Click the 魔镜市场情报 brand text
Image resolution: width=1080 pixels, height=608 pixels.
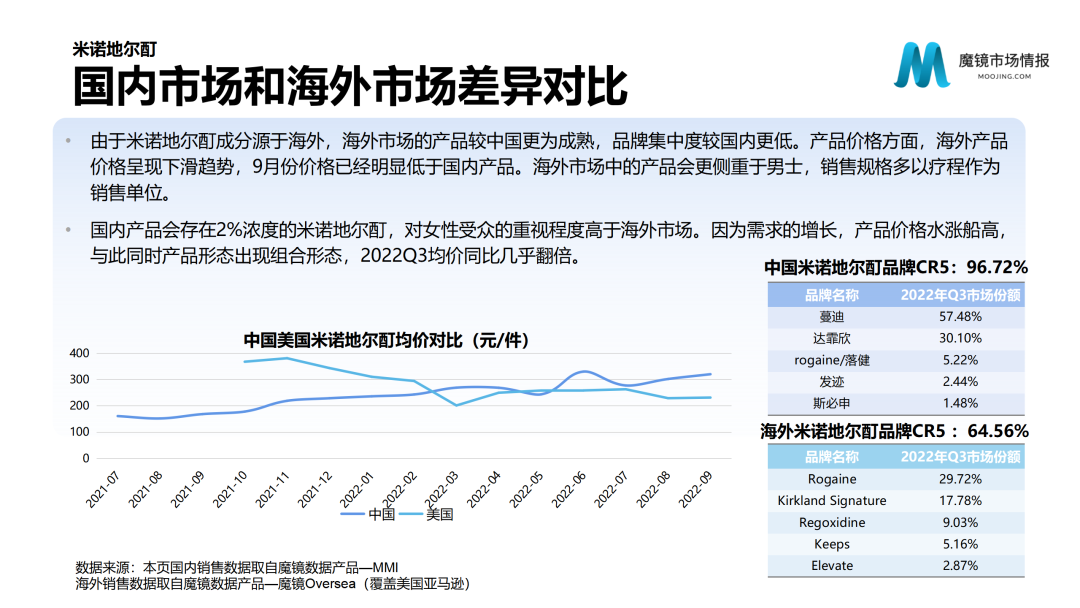(1004, 61)
